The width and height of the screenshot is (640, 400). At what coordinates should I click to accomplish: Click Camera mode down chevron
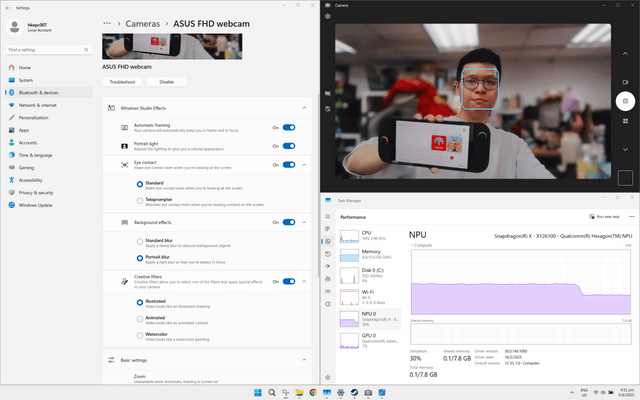pos(625,149)
